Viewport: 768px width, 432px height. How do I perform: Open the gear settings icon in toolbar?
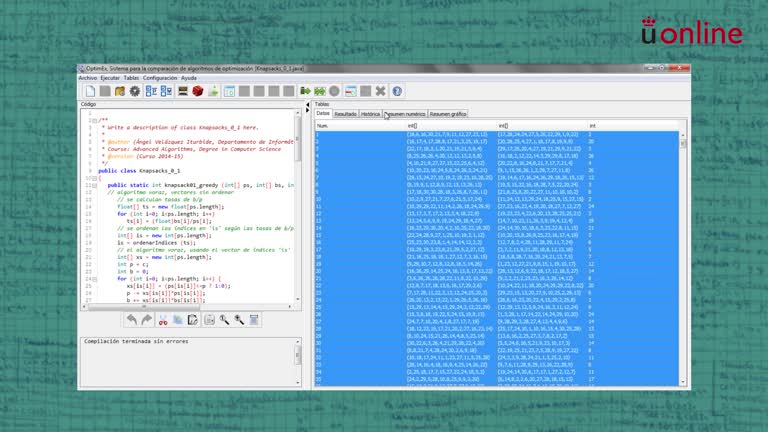click(x=135, y=91)
